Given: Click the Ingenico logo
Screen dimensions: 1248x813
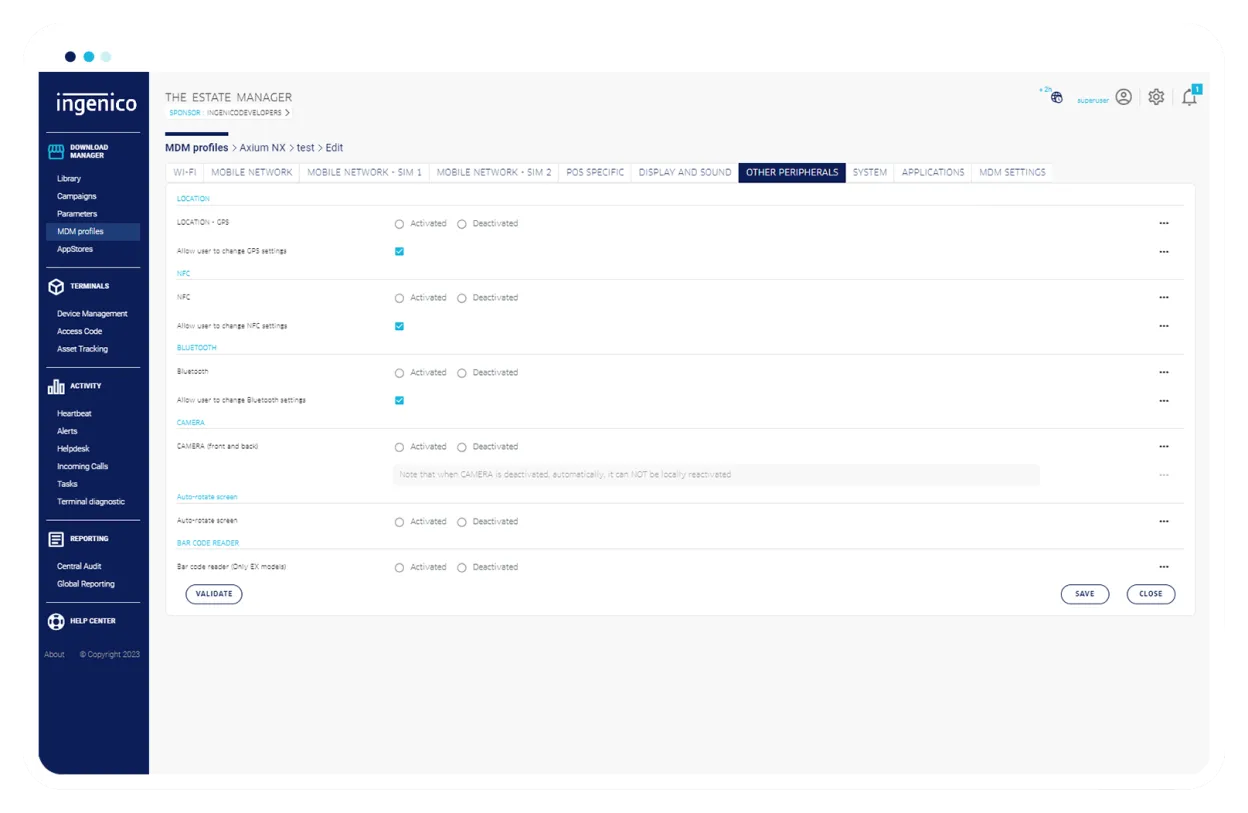Looking at the screenshot, I should tap(96, 103).
